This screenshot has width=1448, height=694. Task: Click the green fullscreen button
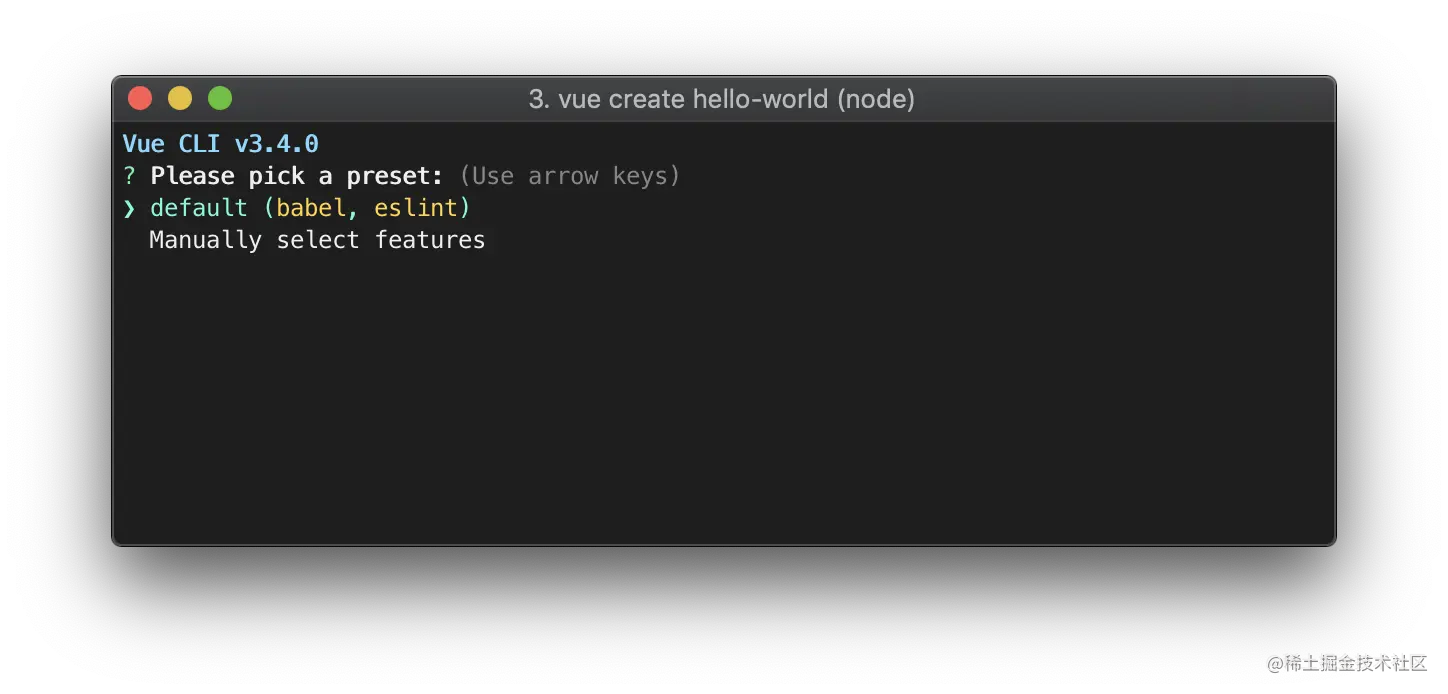pyautogui.click(x=220, y=98)
